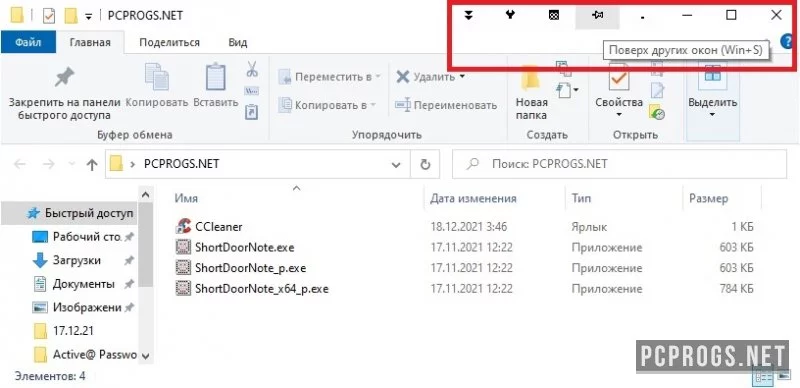Click the scissors Cut icon
Viewport: 800px width, 388px height.
(x=252, y=69)
